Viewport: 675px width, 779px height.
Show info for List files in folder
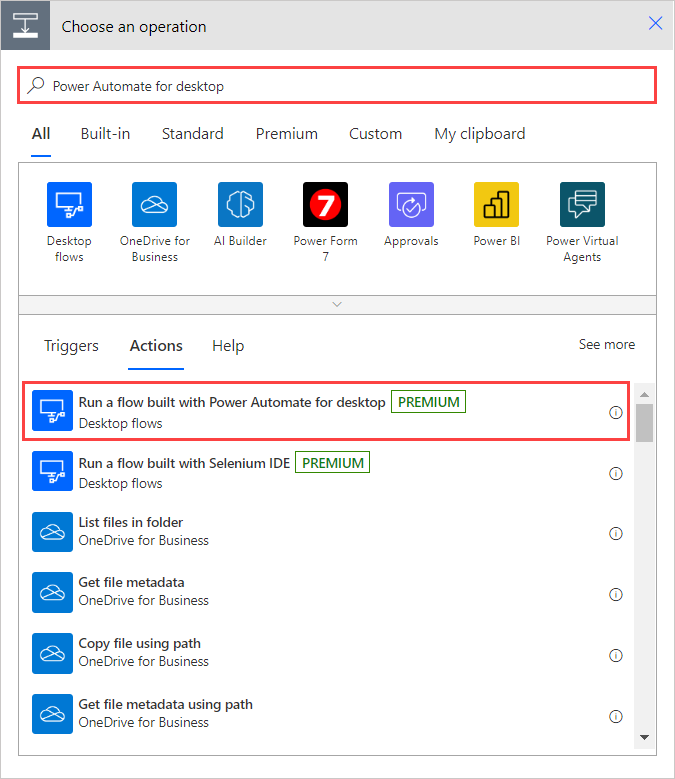[615, 534]
